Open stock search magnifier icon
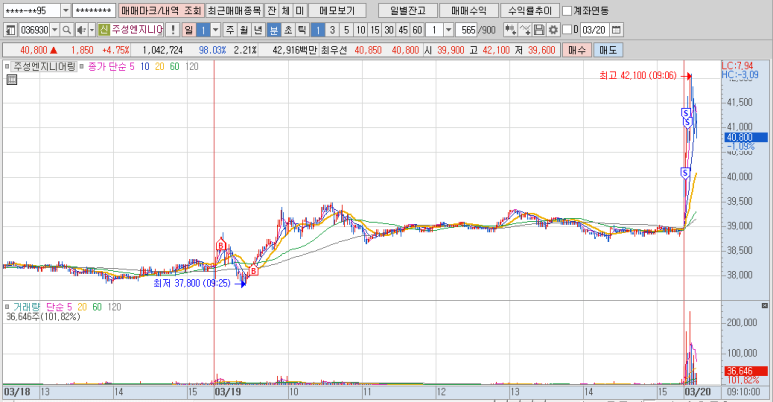The height and width of the screenshot is (402, 773). (x=66, y=30)
